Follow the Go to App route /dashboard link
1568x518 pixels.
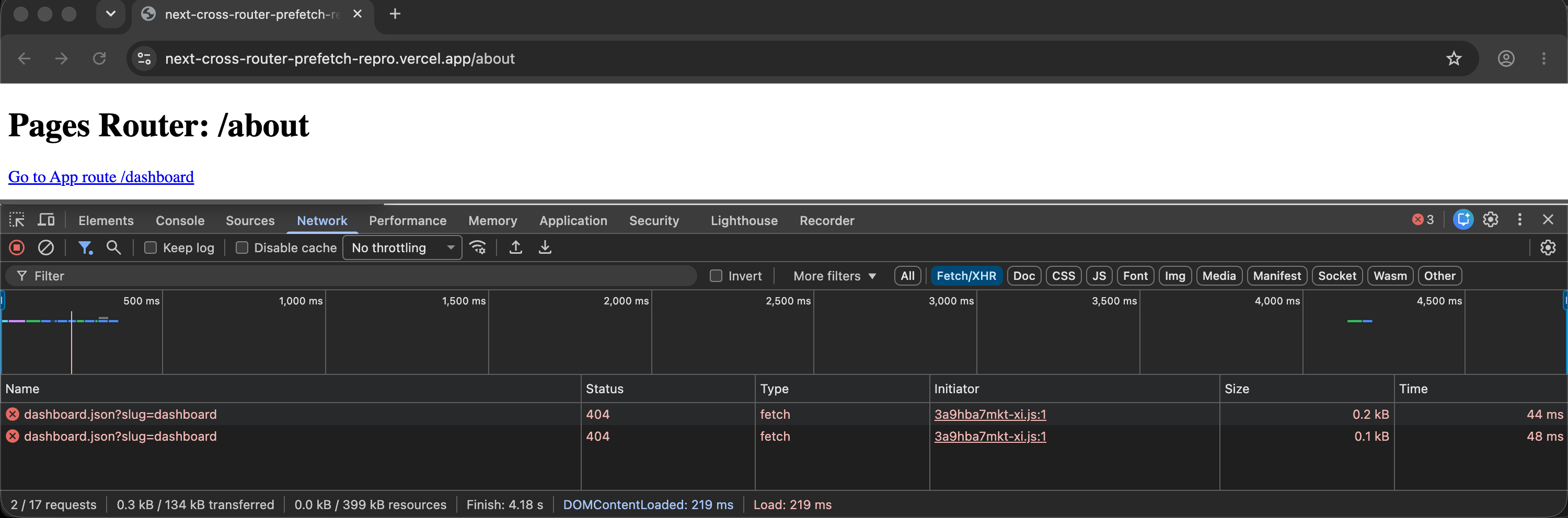coord(101,177)
